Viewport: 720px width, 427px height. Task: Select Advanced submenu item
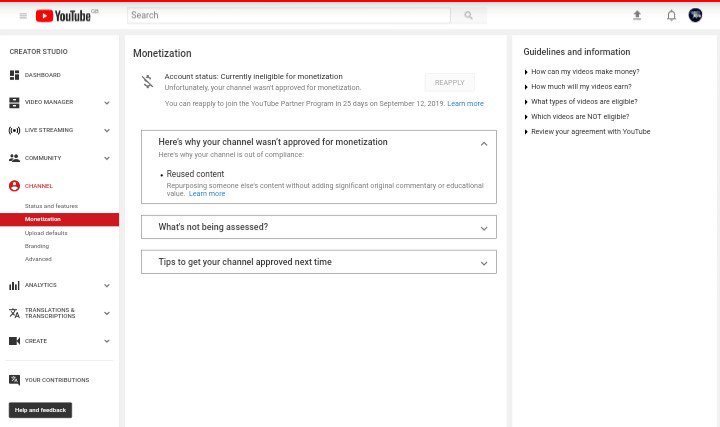(x=38, y=259)
